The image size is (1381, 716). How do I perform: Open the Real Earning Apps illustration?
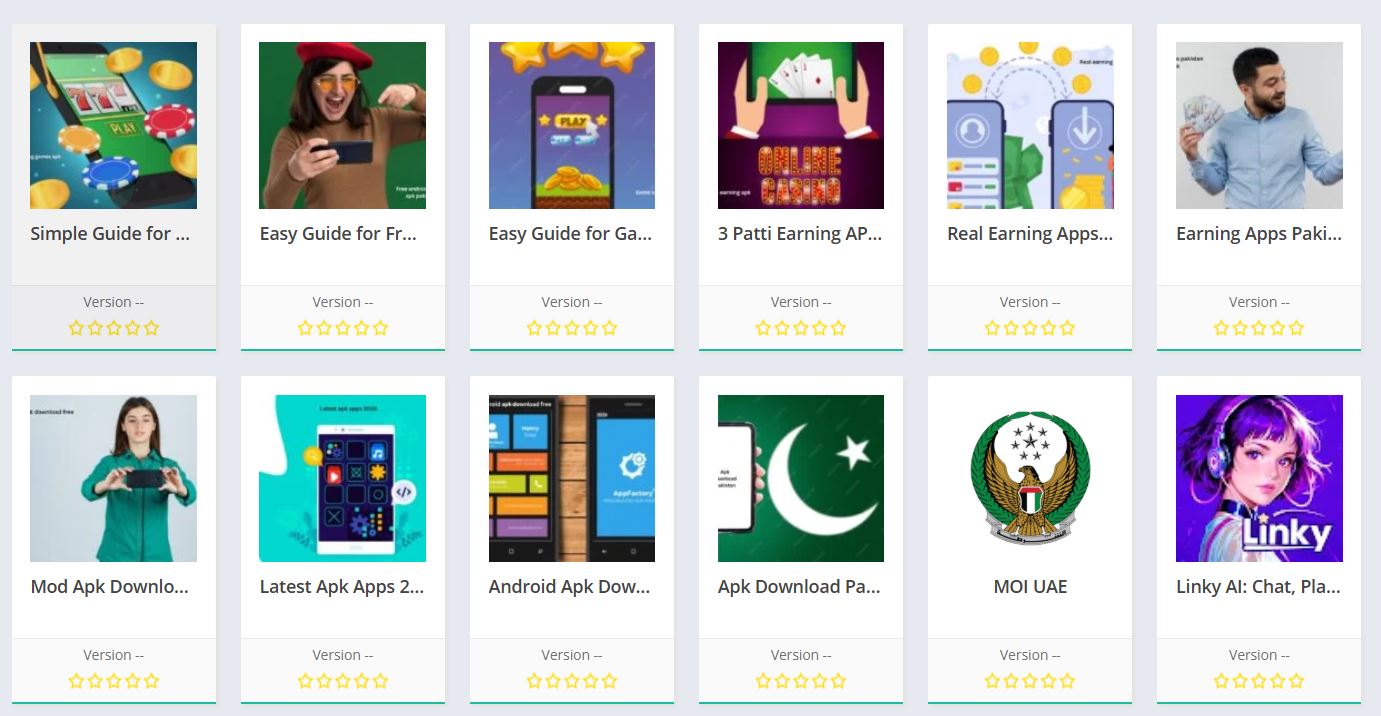point(1030,125)
